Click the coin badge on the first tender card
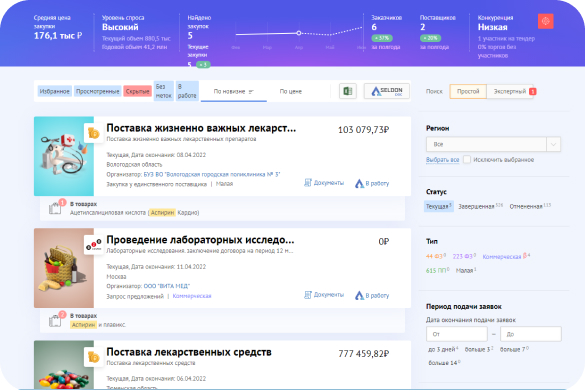 (x=93, y=133)
